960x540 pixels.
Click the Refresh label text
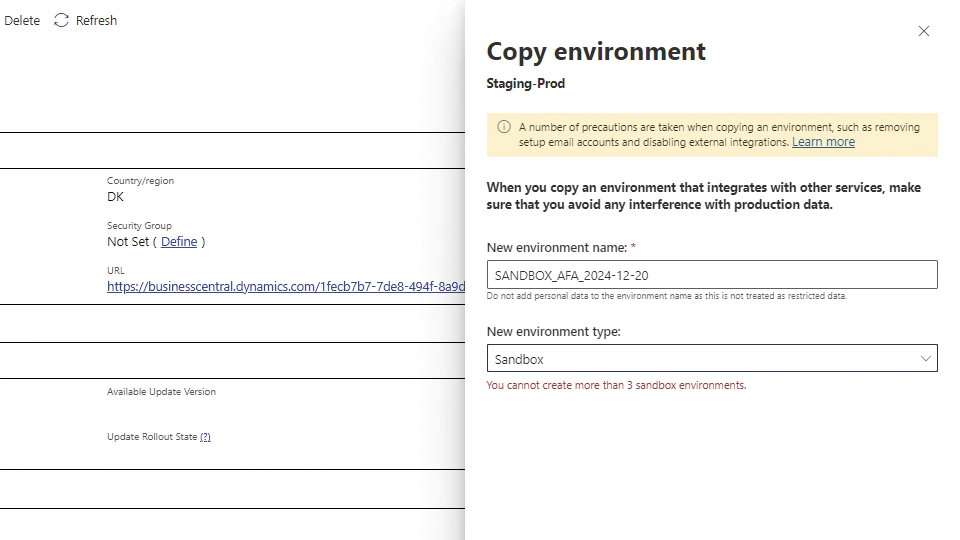pyautogui.click(x=96, y=20)
